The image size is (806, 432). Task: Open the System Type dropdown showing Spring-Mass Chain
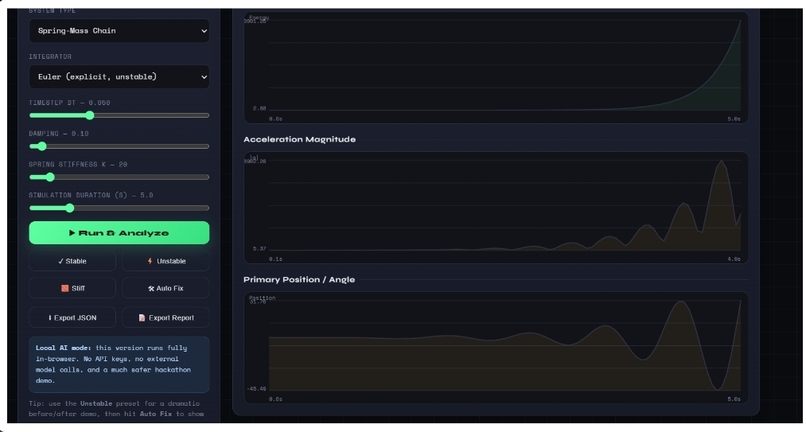click(x=119, y=31)
